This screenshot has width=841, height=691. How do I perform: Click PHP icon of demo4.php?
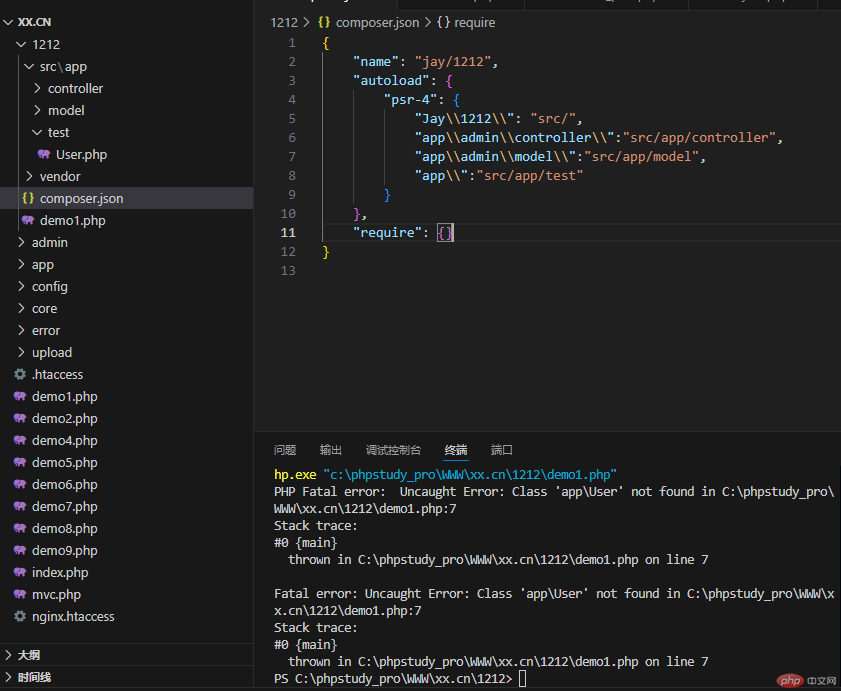pyautogui.click(x=20, y=440)
